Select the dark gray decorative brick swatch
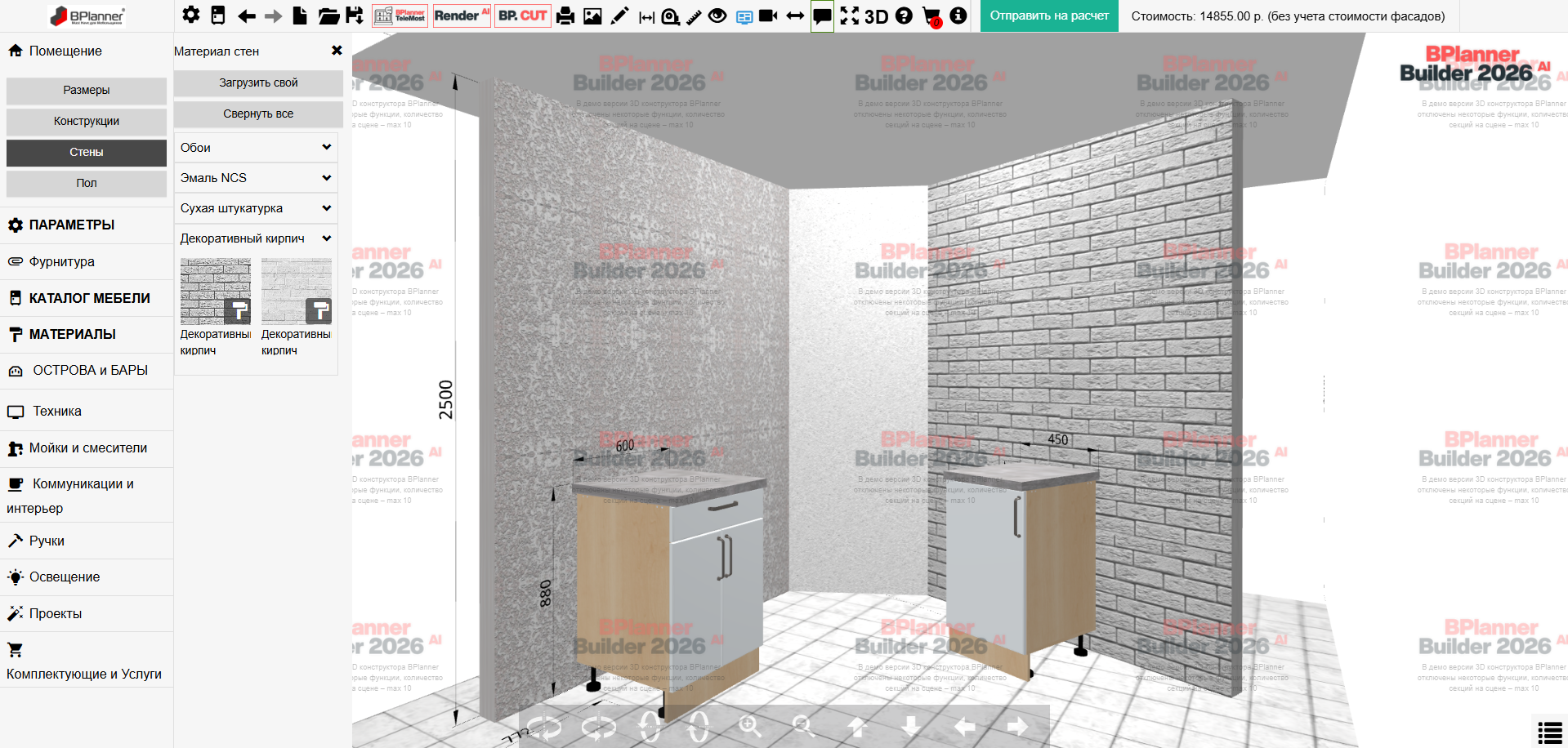1568x748 pixels. pyautogui.click(x=216, y=292)
